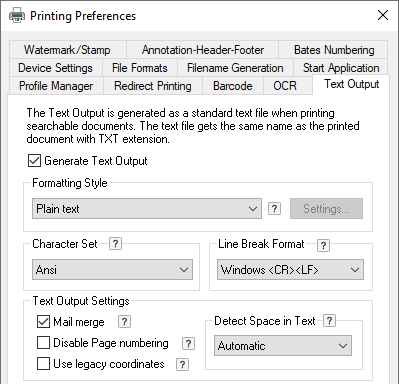Check Use legacy coordinates option
The image size is (399, 384).
pyautogui.click(x=43, y=364)
